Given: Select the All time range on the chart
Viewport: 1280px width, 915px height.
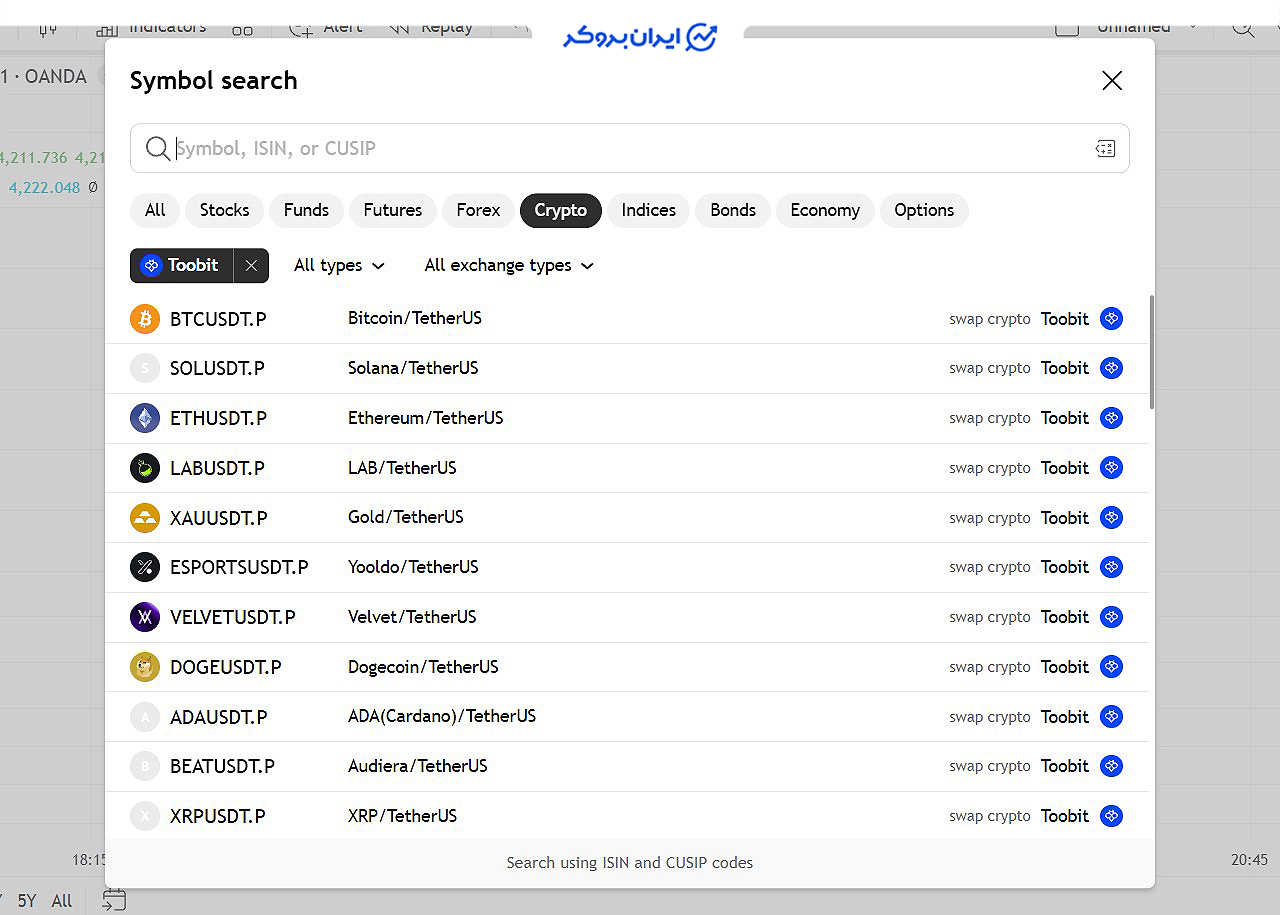Looking at the screenshot, I should [x=62, y=901].
